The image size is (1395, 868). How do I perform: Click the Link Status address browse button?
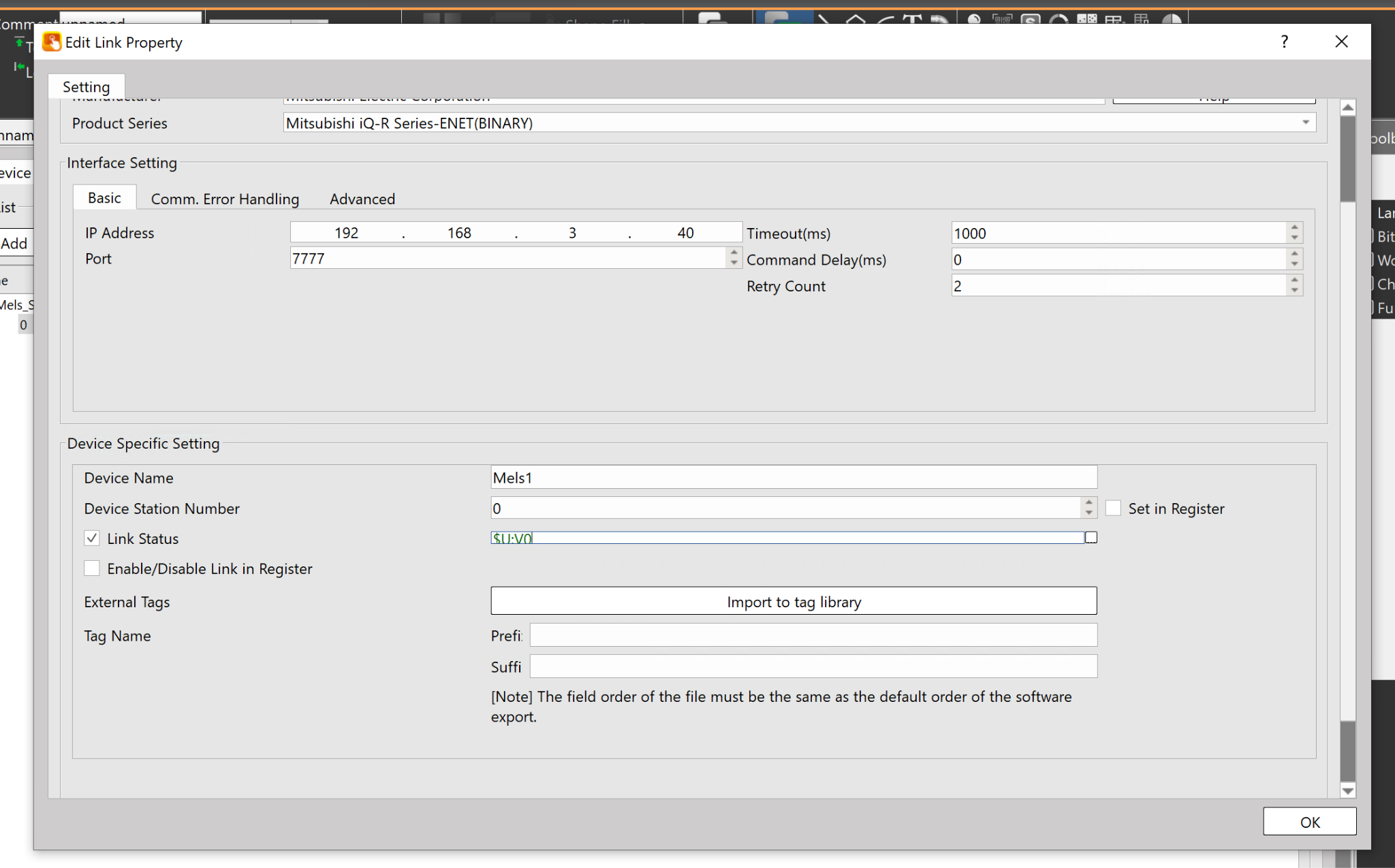pyautogui.click(x=1091, y=538)
